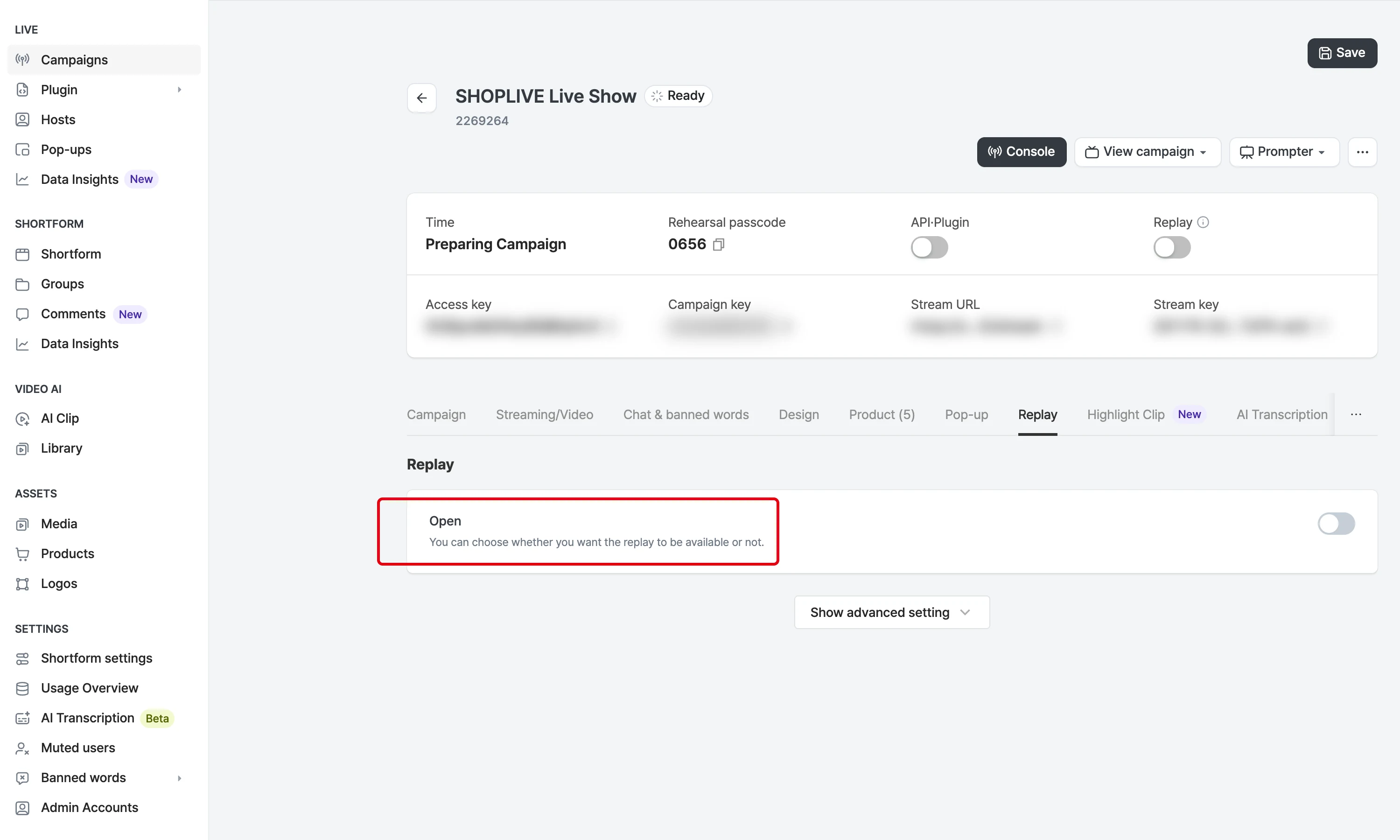Screen dimensions: 1400x840
Task: Turn on the Replay toggle in summary card
Action: coord(1172,247)
